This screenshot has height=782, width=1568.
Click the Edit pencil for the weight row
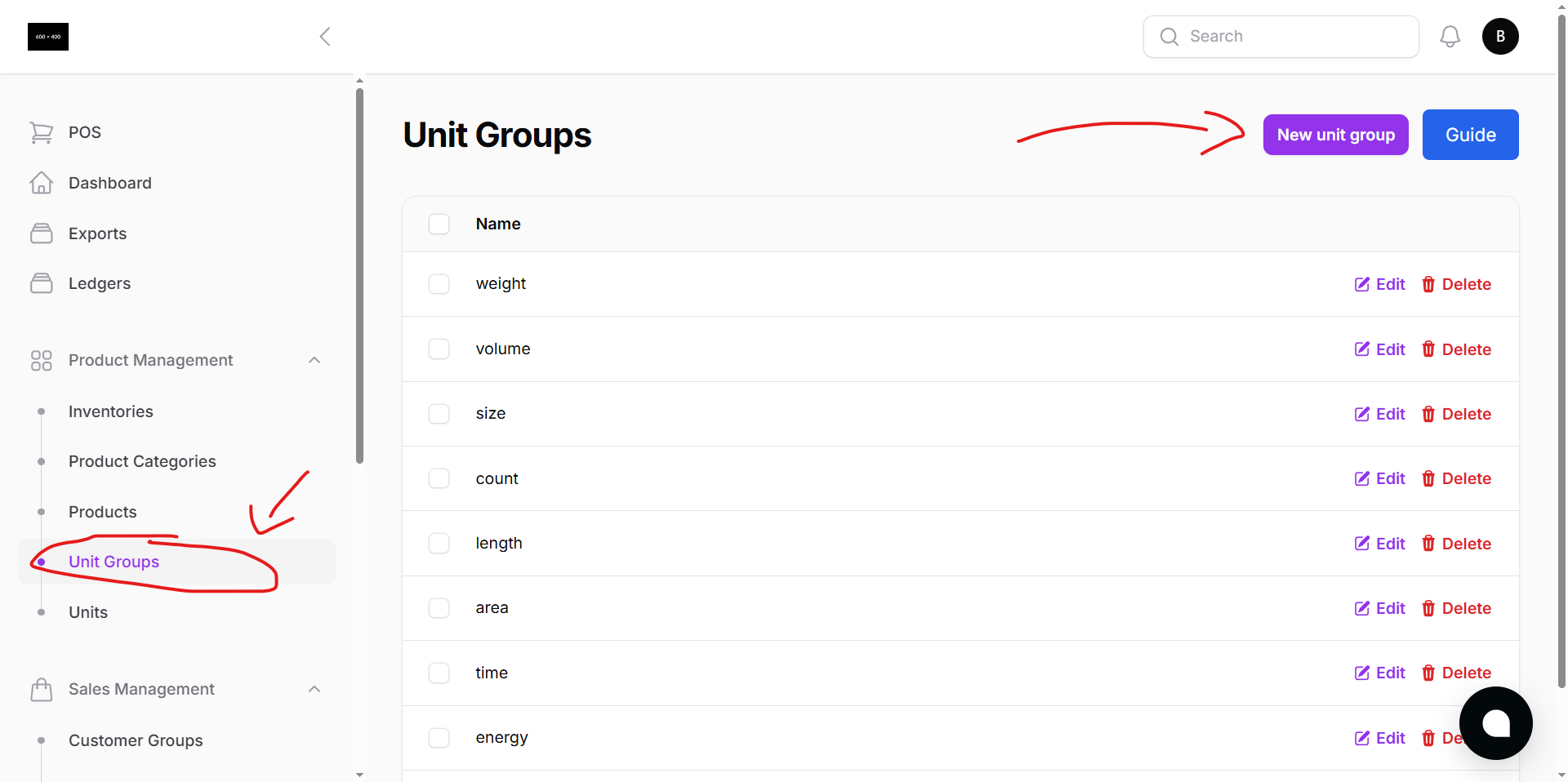coord(1362,284)
